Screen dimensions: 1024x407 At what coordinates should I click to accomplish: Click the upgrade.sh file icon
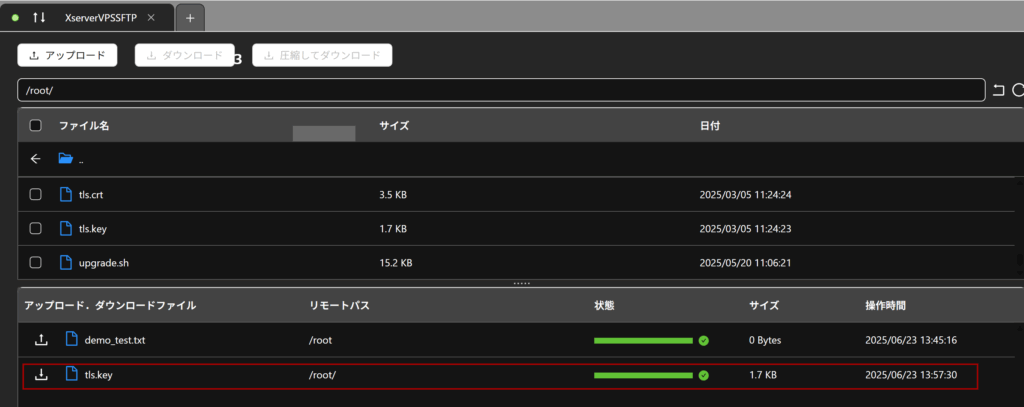[x=66, y=263]
